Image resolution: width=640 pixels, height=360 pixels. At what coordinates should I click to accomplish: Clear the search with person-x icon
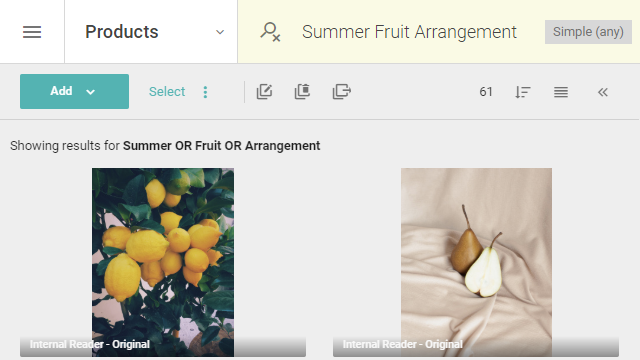pos(270,32)
